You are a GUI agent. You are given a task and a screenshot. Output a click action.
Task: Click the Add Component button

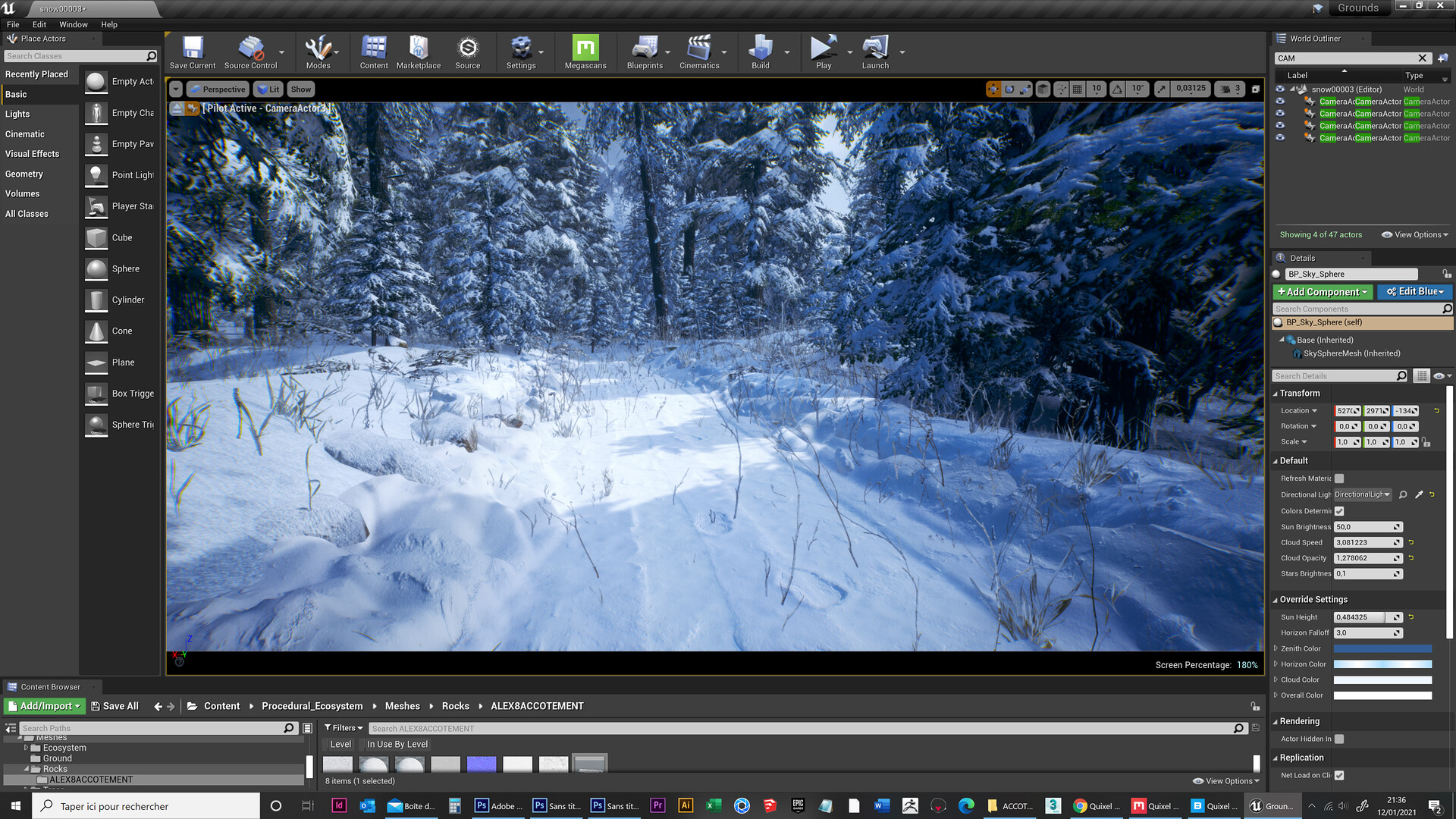click(x=1322, y=291)
